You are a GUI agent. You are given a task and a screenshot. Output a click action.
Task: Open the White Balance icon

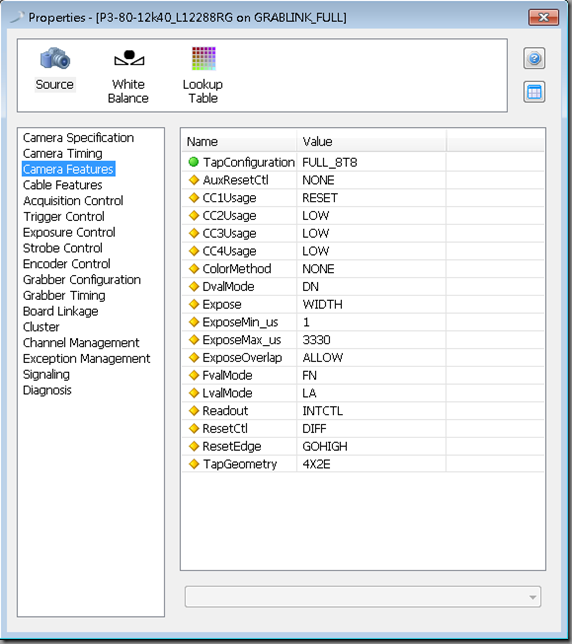point(129,58)
